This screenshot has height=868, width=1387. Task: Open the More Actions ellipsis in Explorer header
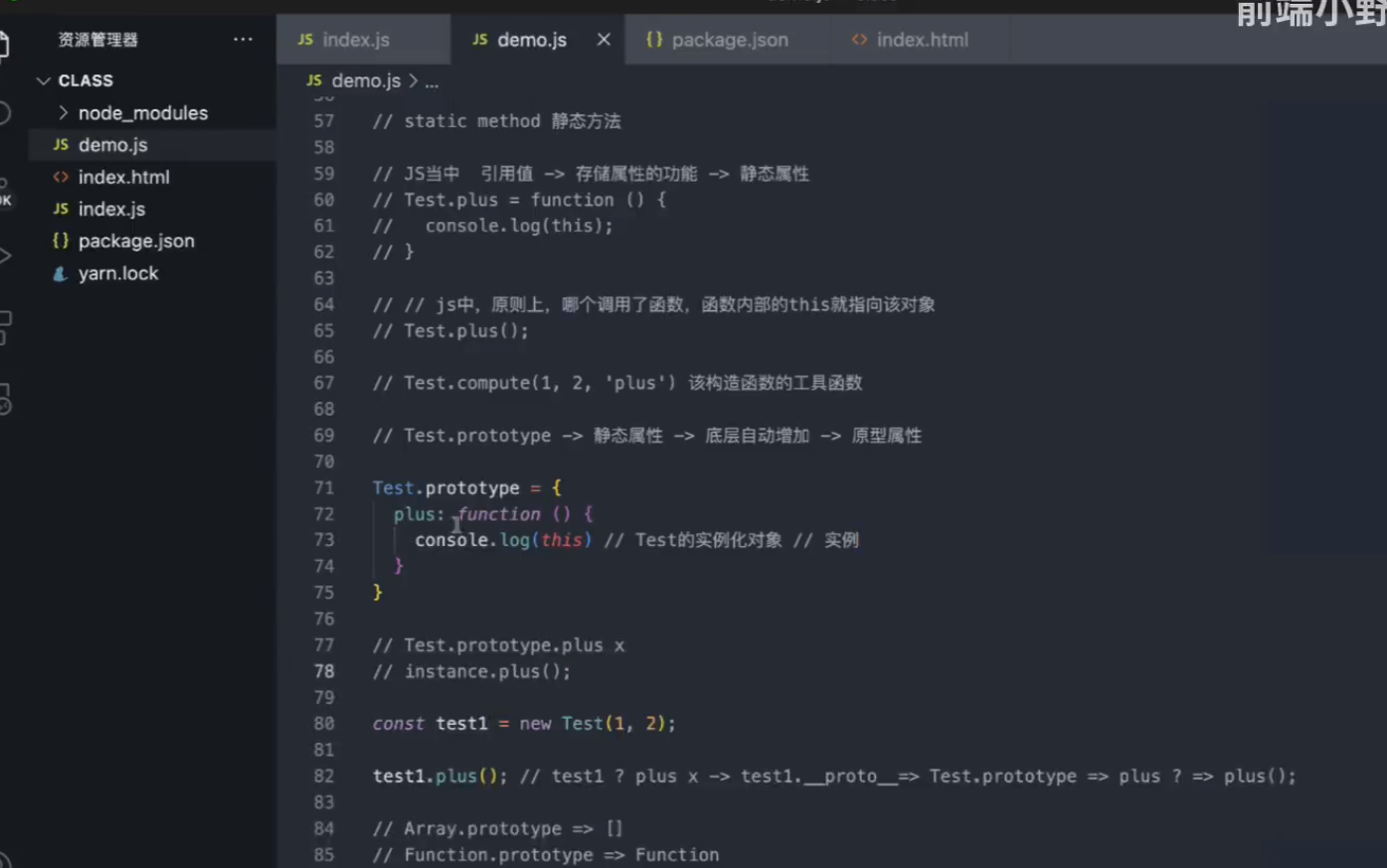click(x=243, y=39)
